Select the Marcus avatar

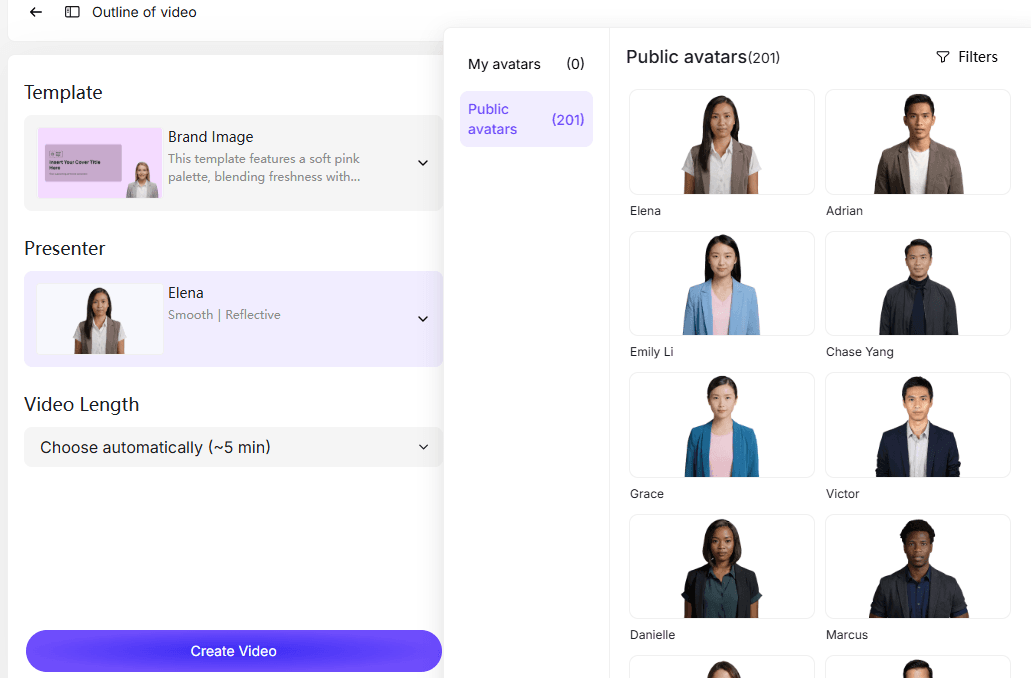click(917, 567)
